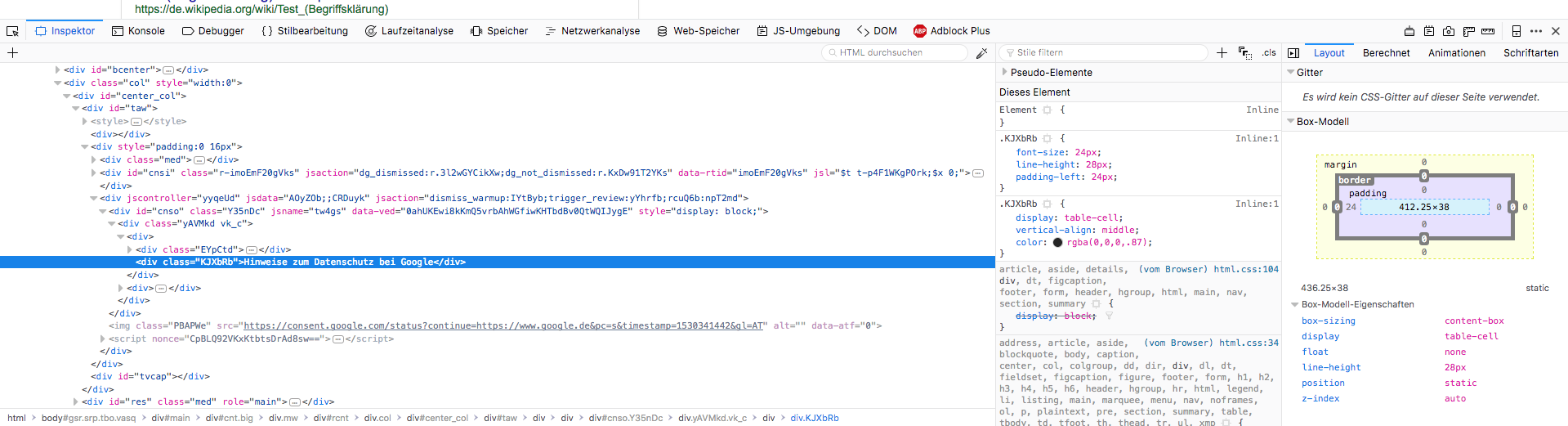
Task: Add a new style rule
Action: pyautogui.click(x=1222, y=53)
